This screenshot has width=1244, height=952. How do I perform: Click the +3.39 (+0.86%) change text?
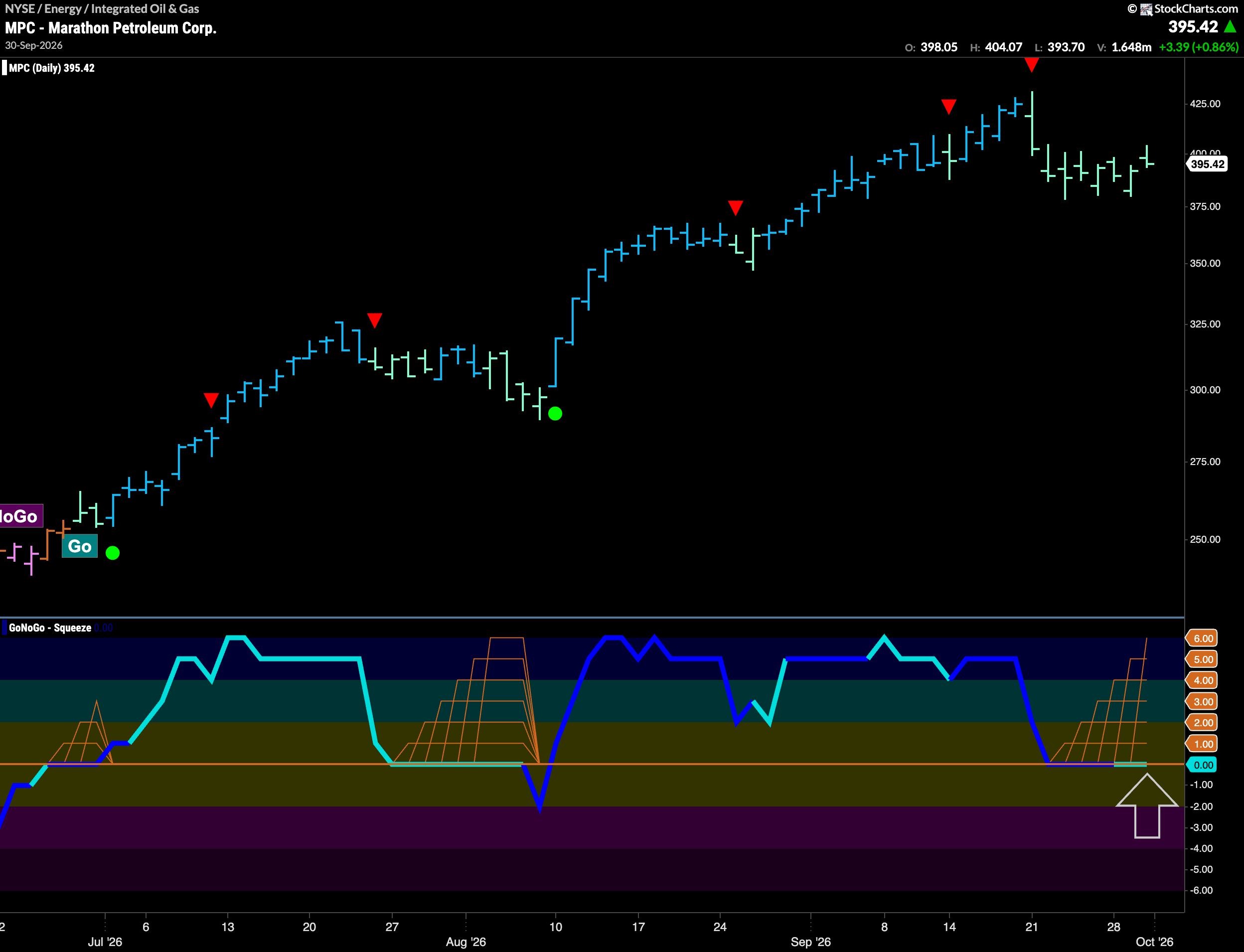pos(1199,47)
